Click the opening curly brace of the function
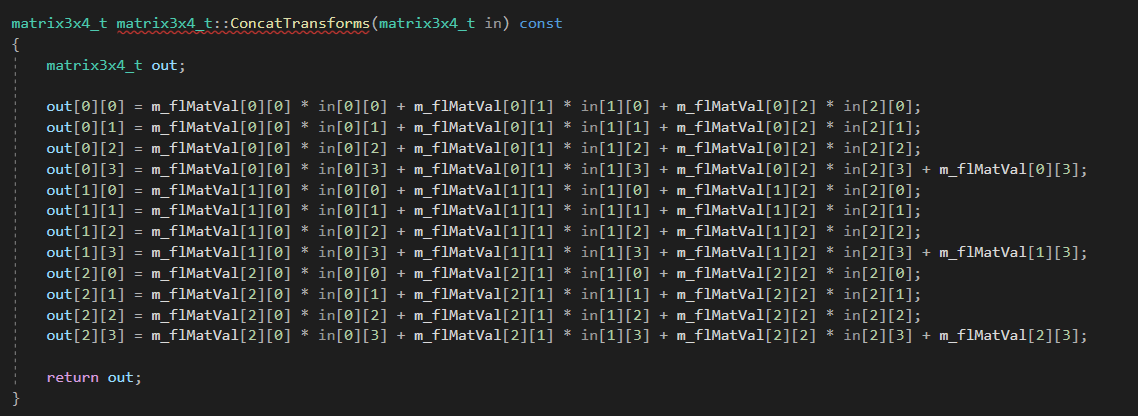 click(x=16, y=44)
